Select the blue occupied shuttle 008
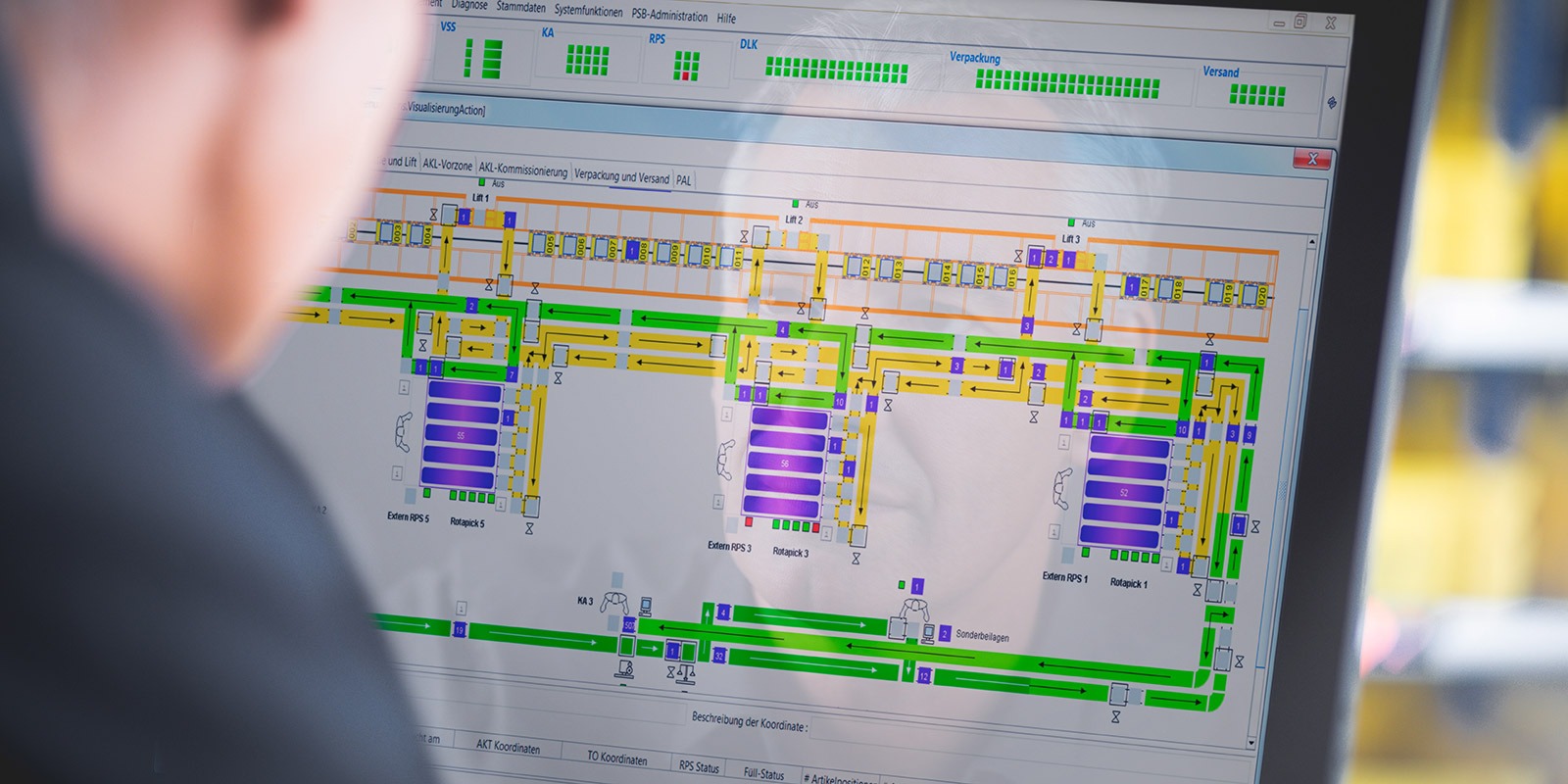1568x784 pixels. [x=634, y=251]
